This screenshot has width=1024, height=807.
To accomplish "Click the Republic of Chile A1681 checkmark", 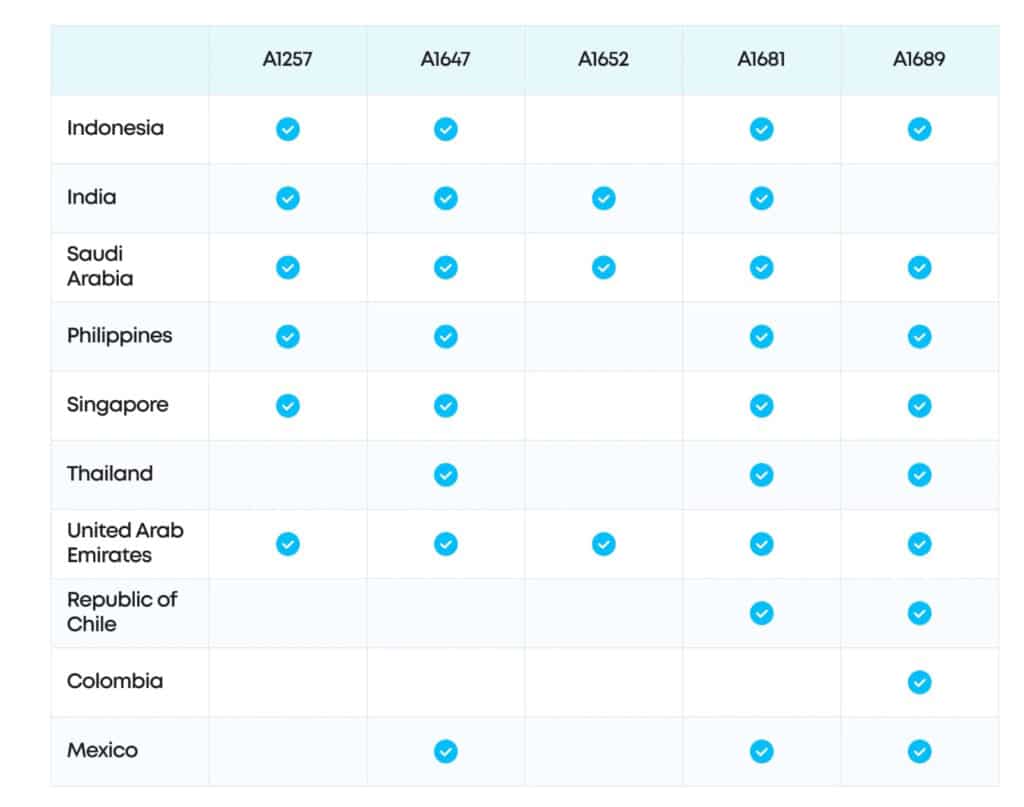I will coord(761,613).
